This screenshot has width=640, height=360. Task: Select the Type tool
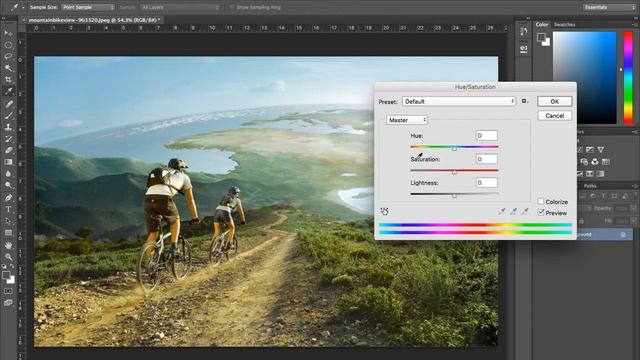[x=8, y=209]
